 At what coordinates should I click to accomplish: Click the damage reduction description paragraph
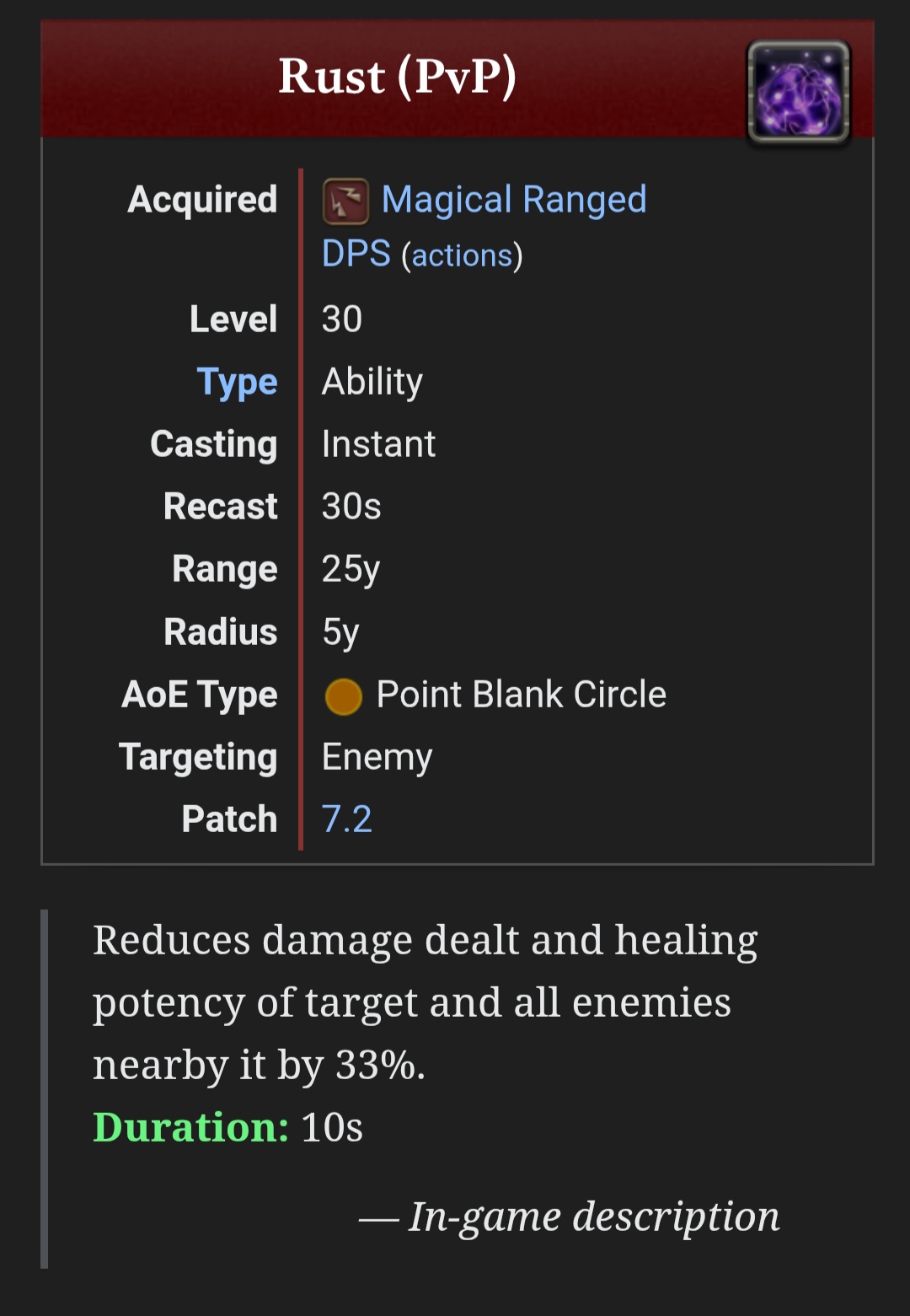(426, 1002)
